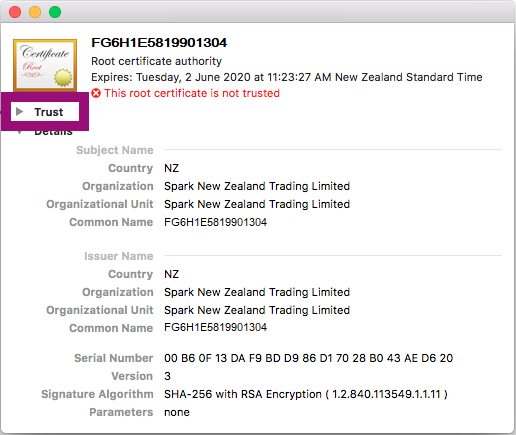The height and width of the screenshot is (435, 516).
Task: Close the certificate window with red button
Action: (15, 12)
